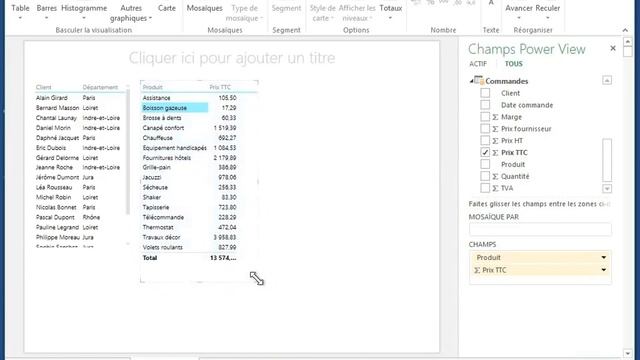640x360 pixels.
Task: Uncheck the Prix TTC field checkbox
Action: pos(485,152)
